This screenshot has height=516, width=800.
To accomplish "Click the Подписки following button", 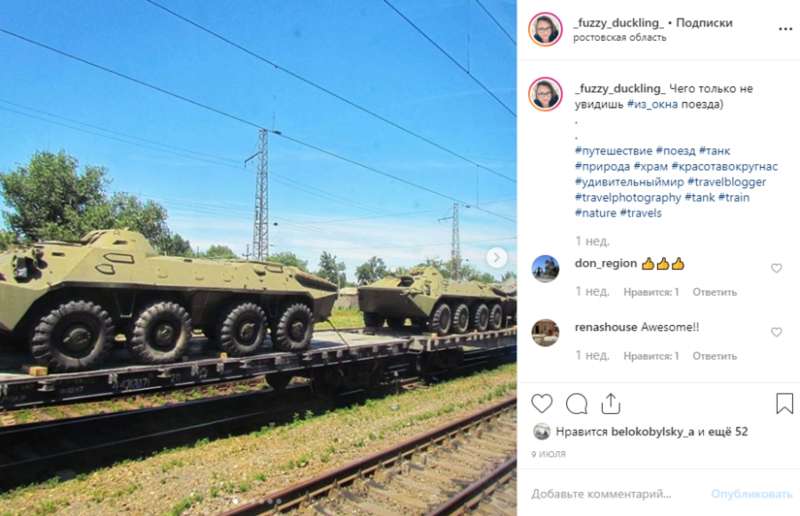I will (704, 22).
